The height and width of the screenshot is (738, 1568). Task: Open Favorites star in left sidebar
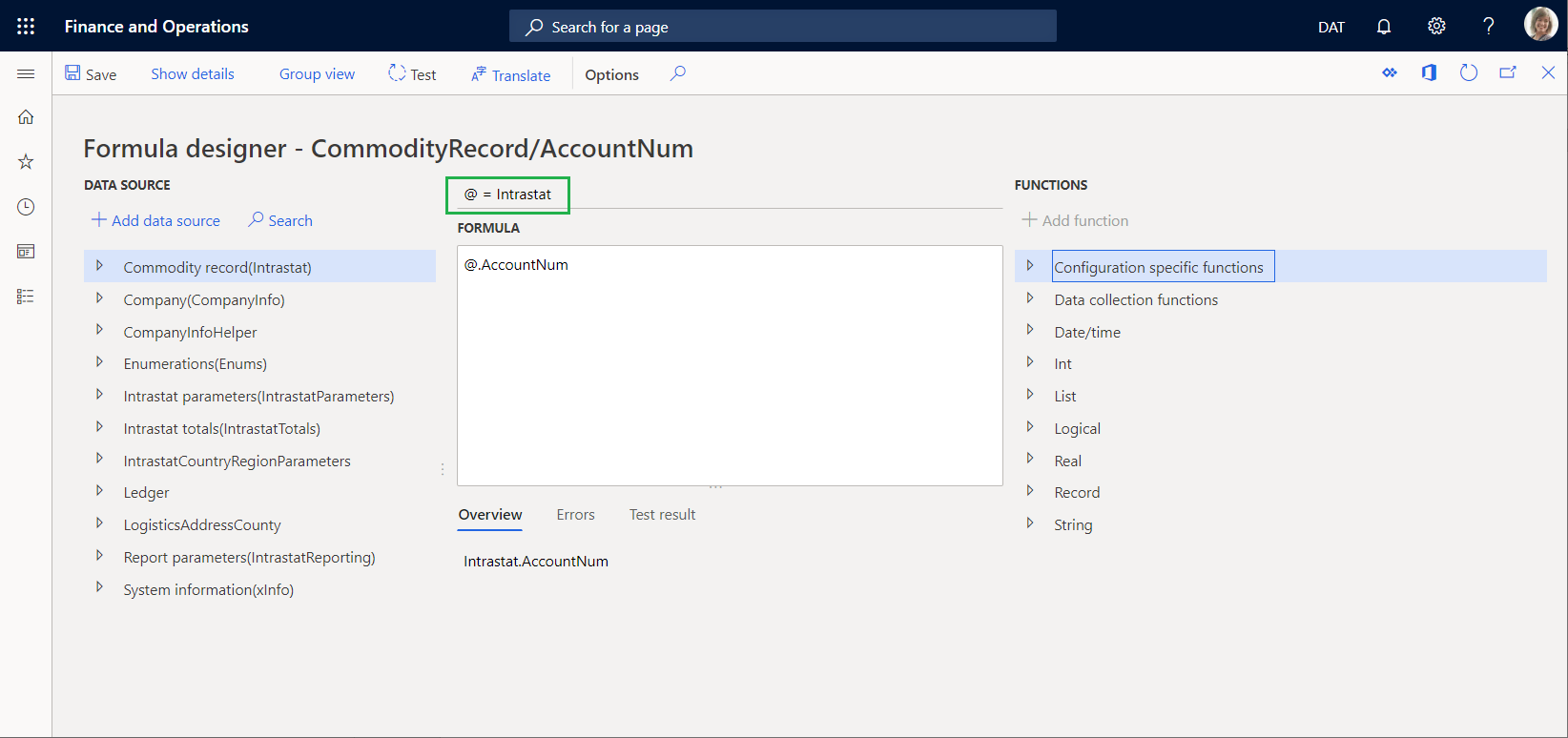click(26, 162)
